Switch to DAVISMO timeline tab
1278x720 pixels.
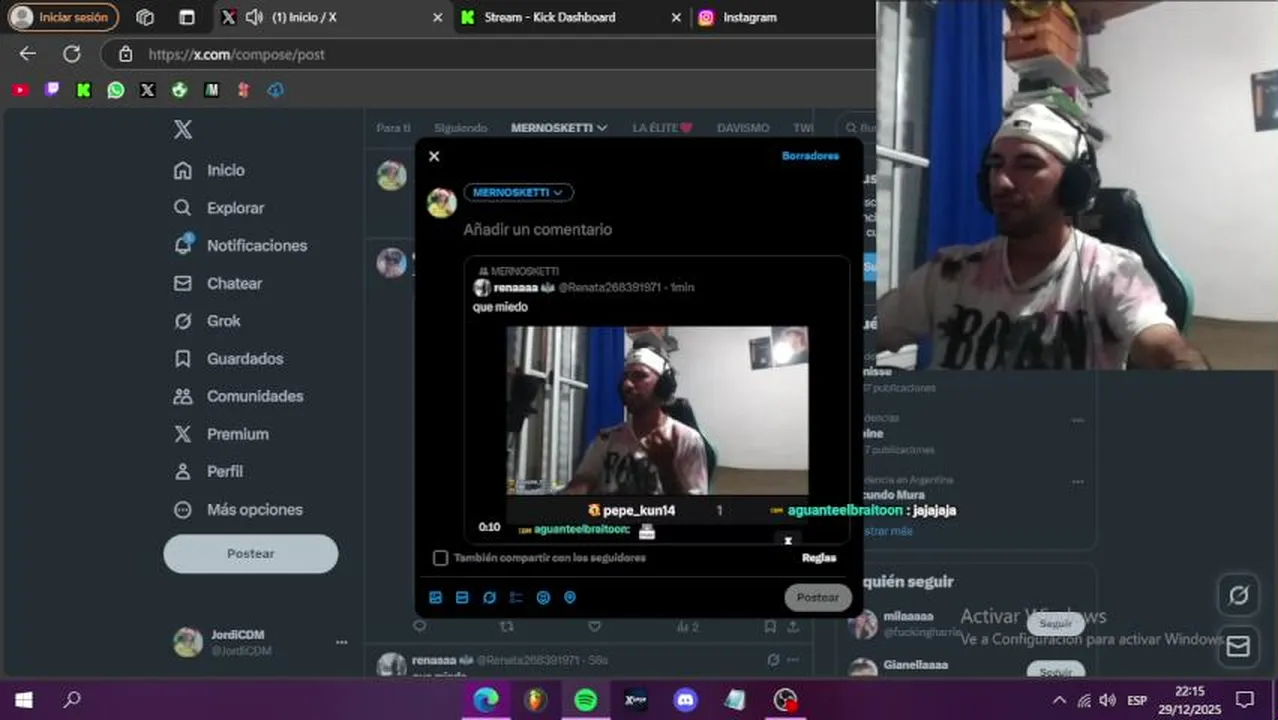(743, 128)
